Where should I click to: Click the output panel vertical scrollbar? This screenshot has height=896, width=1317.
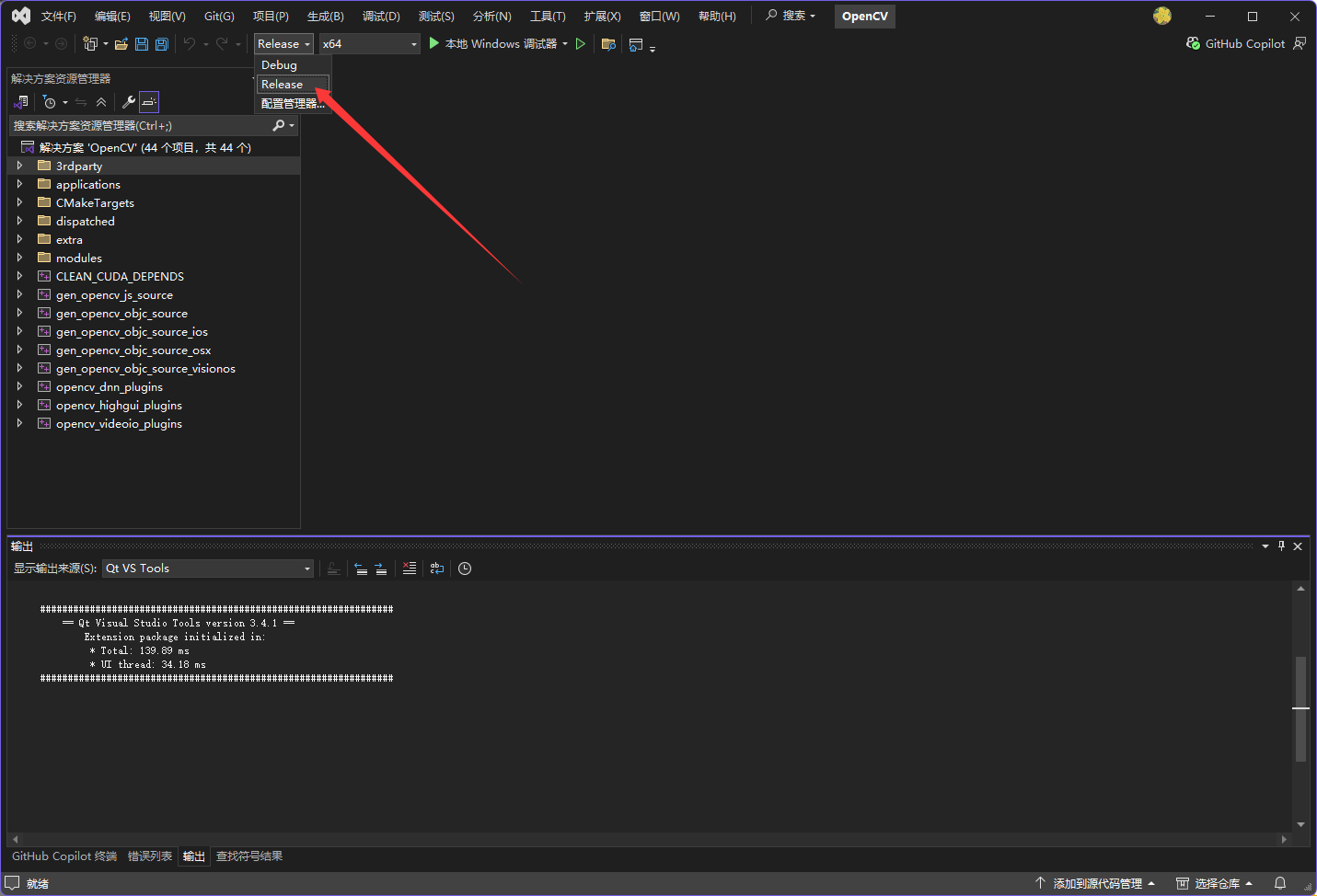pyautogui.click(x=1300, y=708)
